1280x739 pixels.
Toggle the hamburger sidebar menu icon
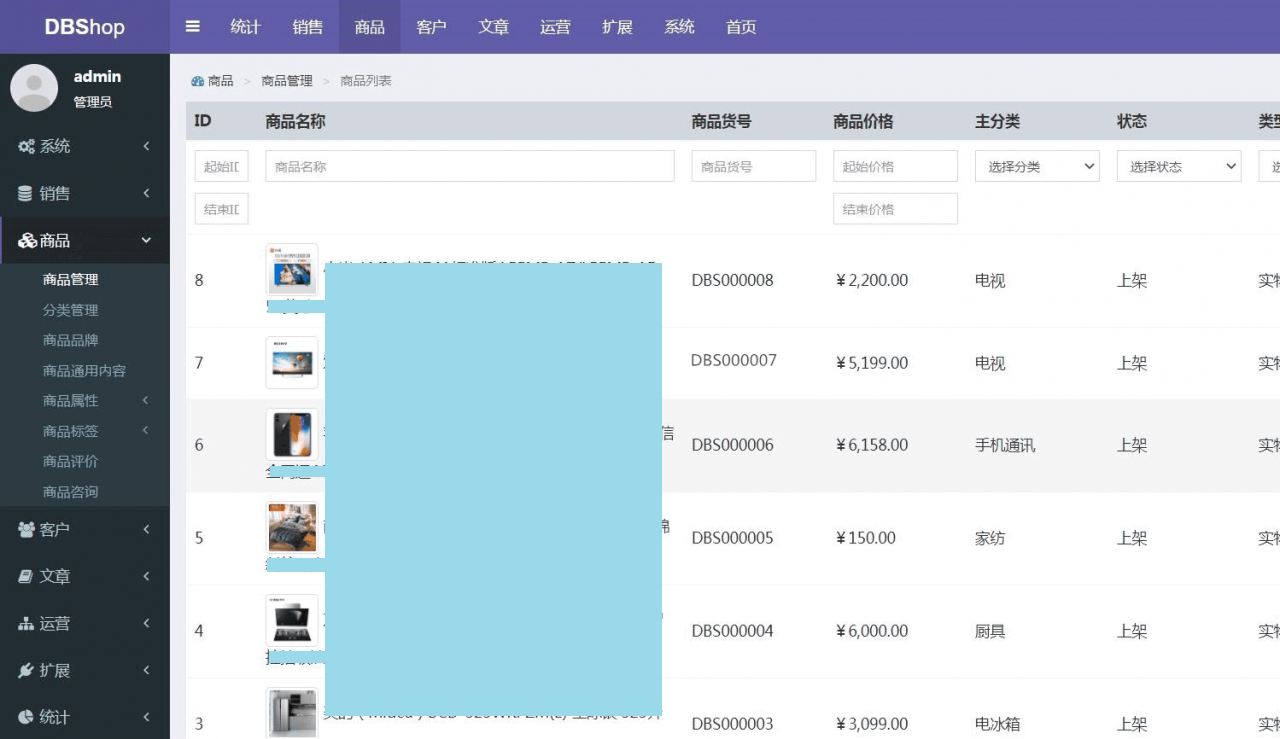point(193,27)
